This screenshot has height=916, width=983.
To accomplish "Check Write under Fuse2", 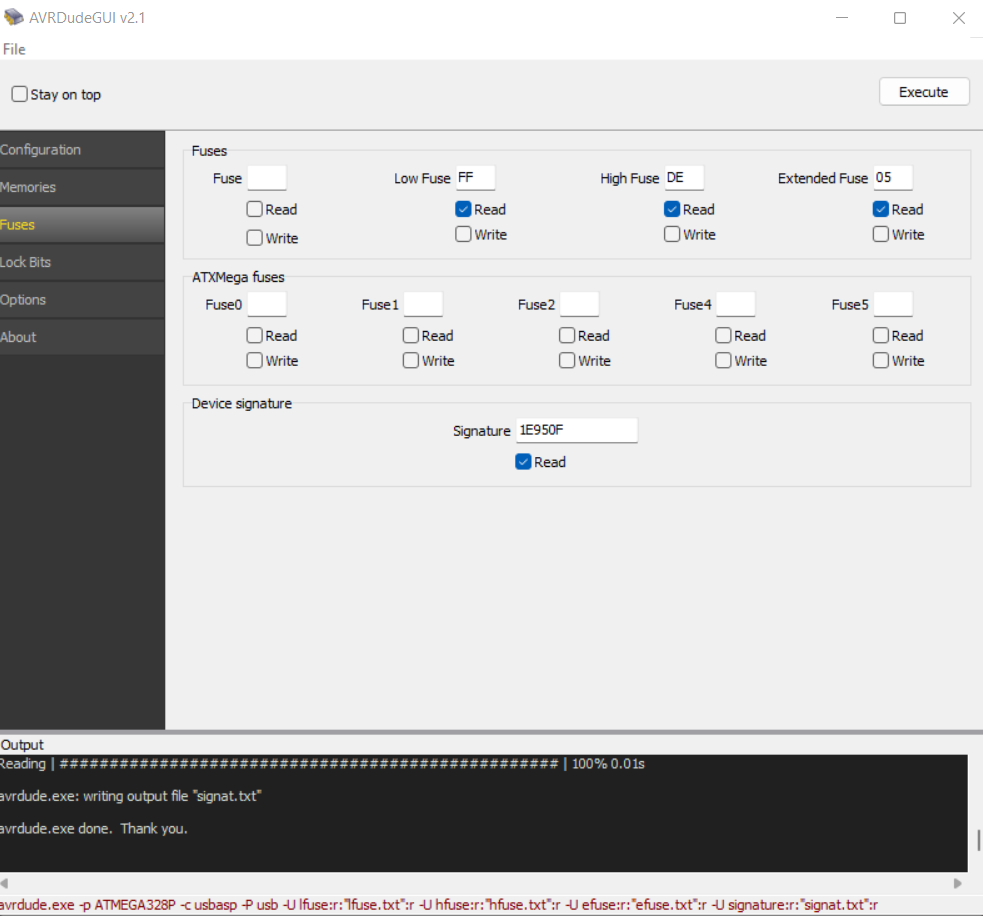I will coord(567,361).
